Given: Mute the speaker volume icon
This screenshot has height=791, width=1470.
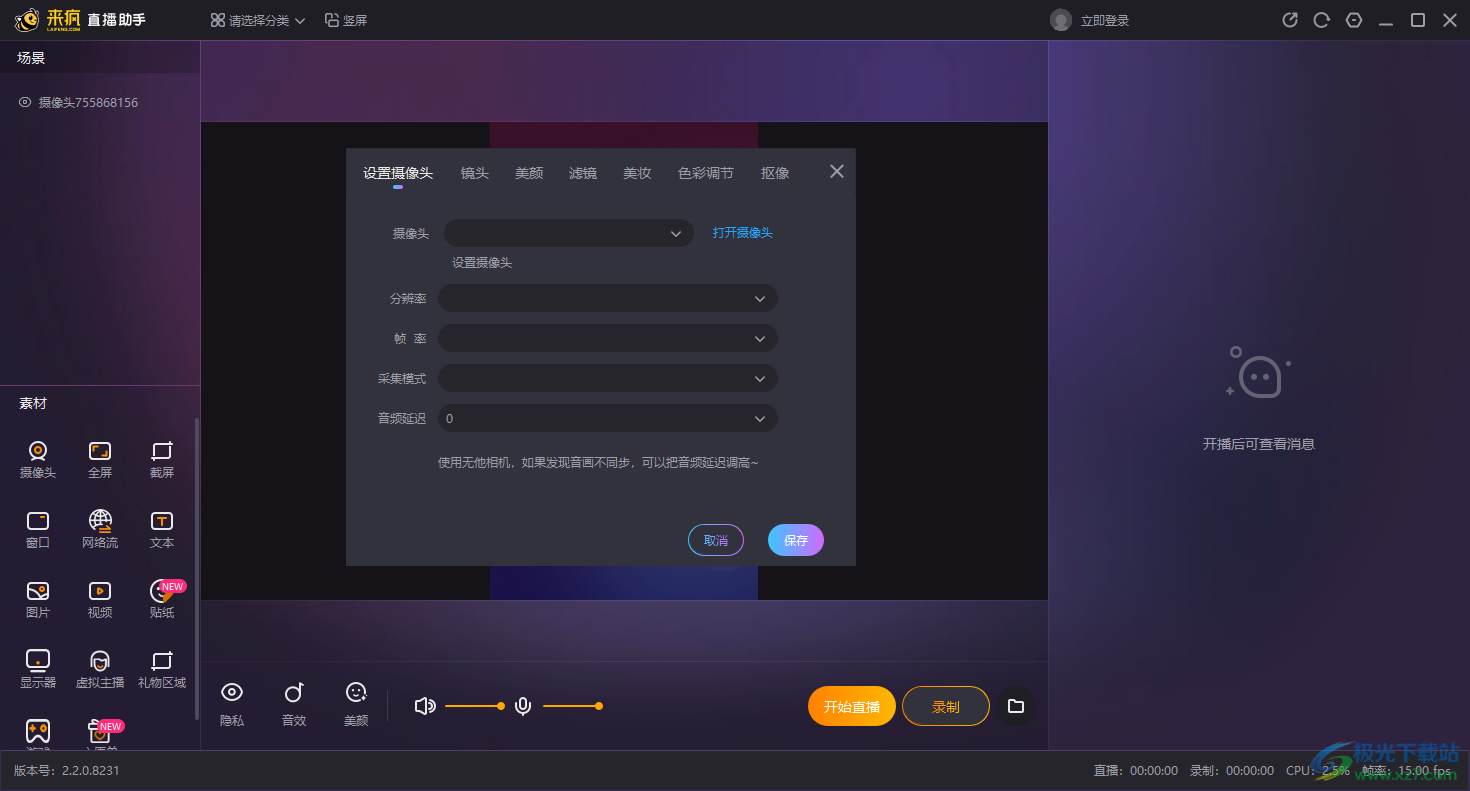Looking at the screenshot, I should (425, 706).
